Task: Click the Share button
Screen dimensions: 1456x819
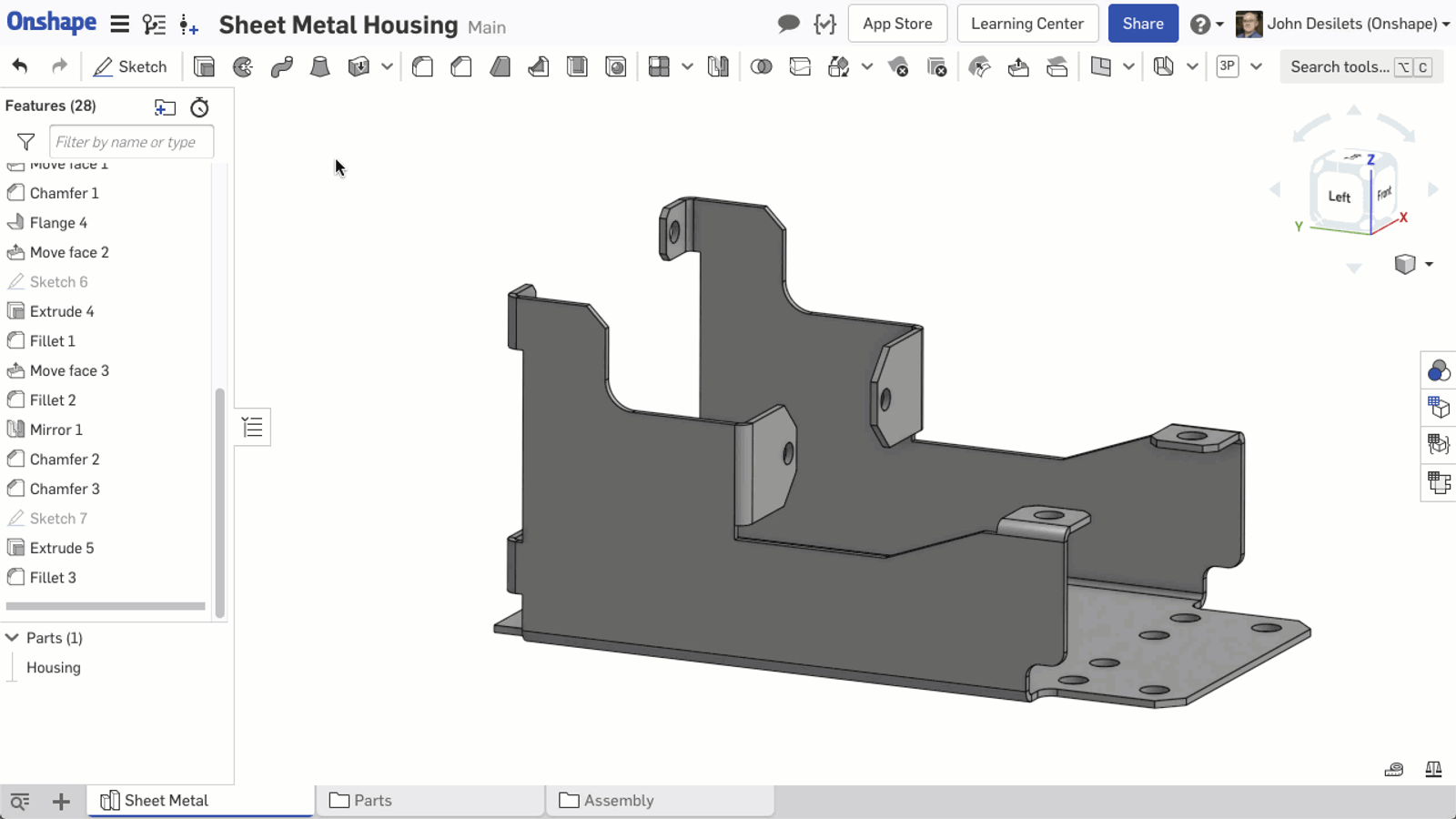Action: click(x=1142, y=24)
